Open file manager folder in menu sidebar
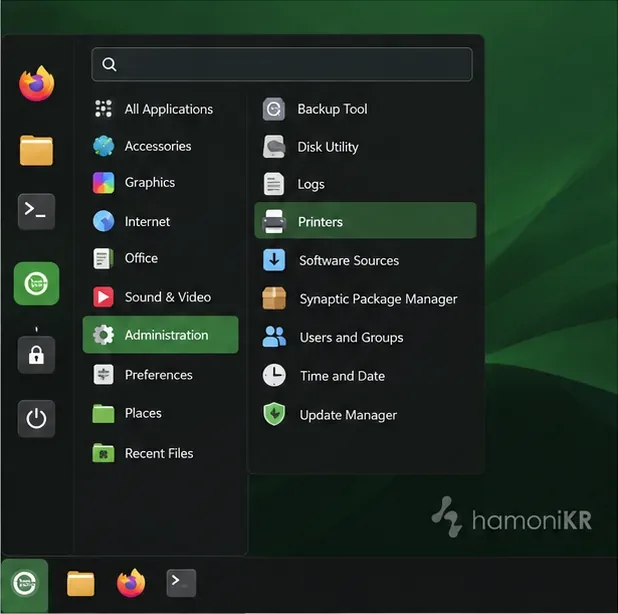 pyautogui.click(x=36, y=151)
